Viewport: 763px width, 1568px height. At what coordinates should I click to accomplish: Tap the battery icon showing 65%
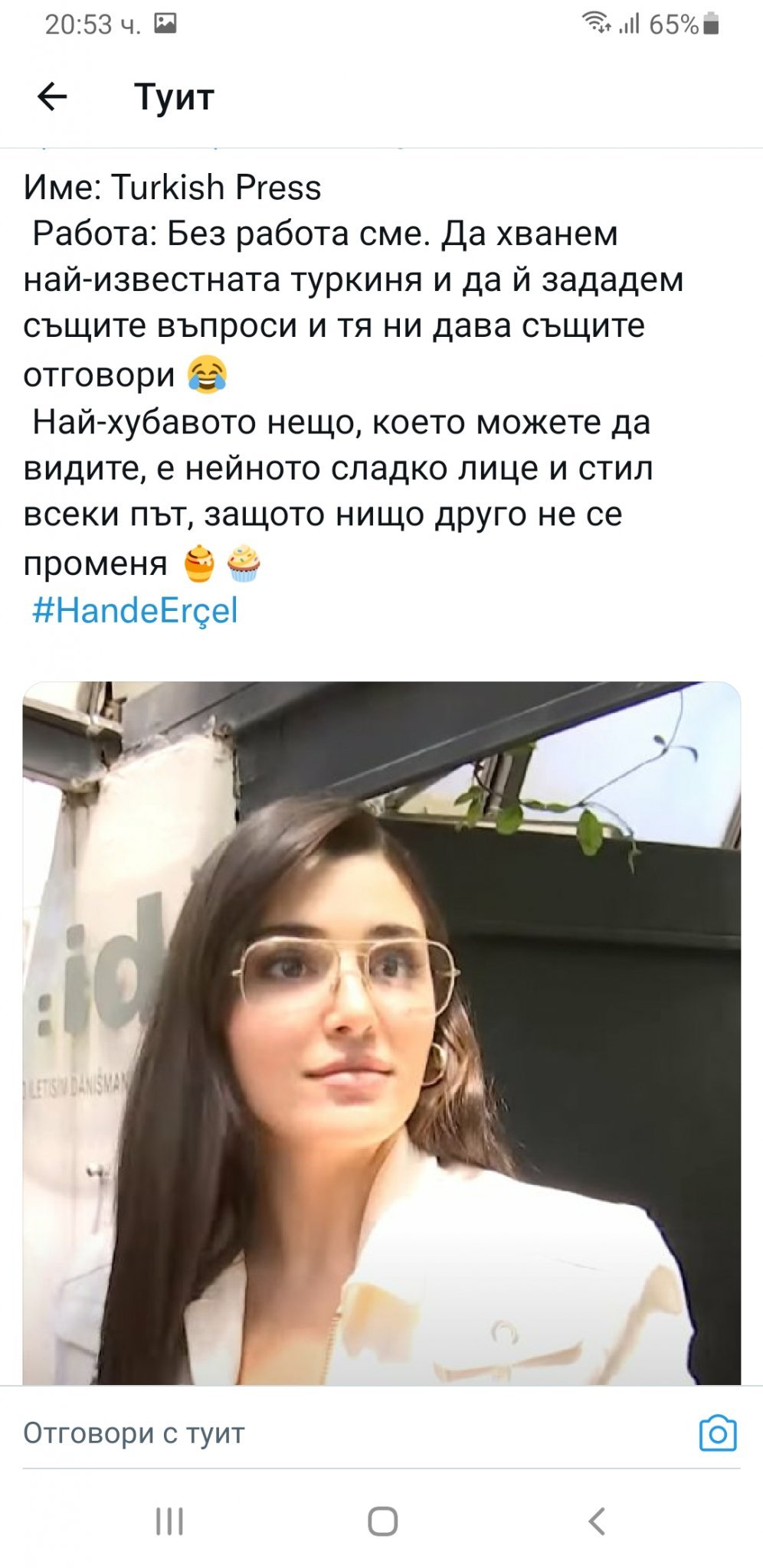pyautogui.click(x=710, y=24)
